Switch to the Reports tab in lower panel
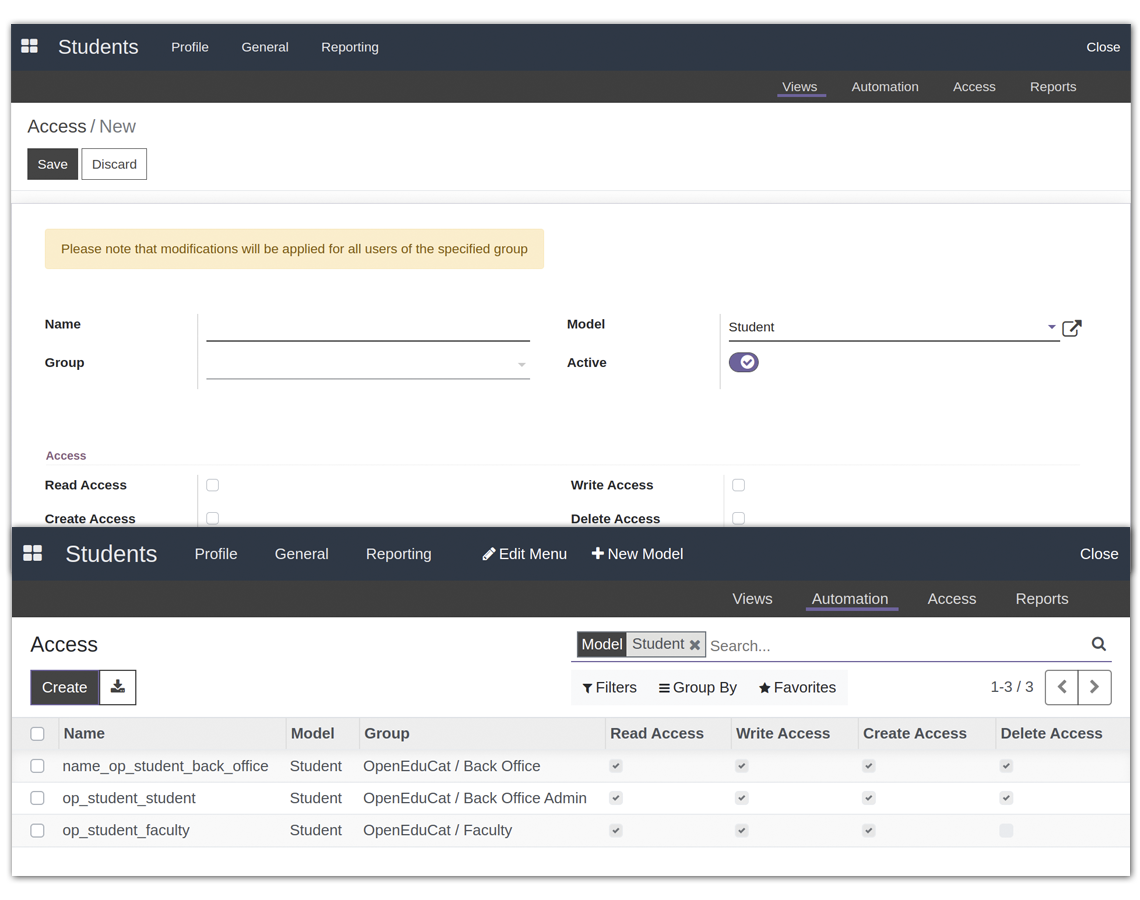The image size is (1140, 900). click(x=1041, y=599)
